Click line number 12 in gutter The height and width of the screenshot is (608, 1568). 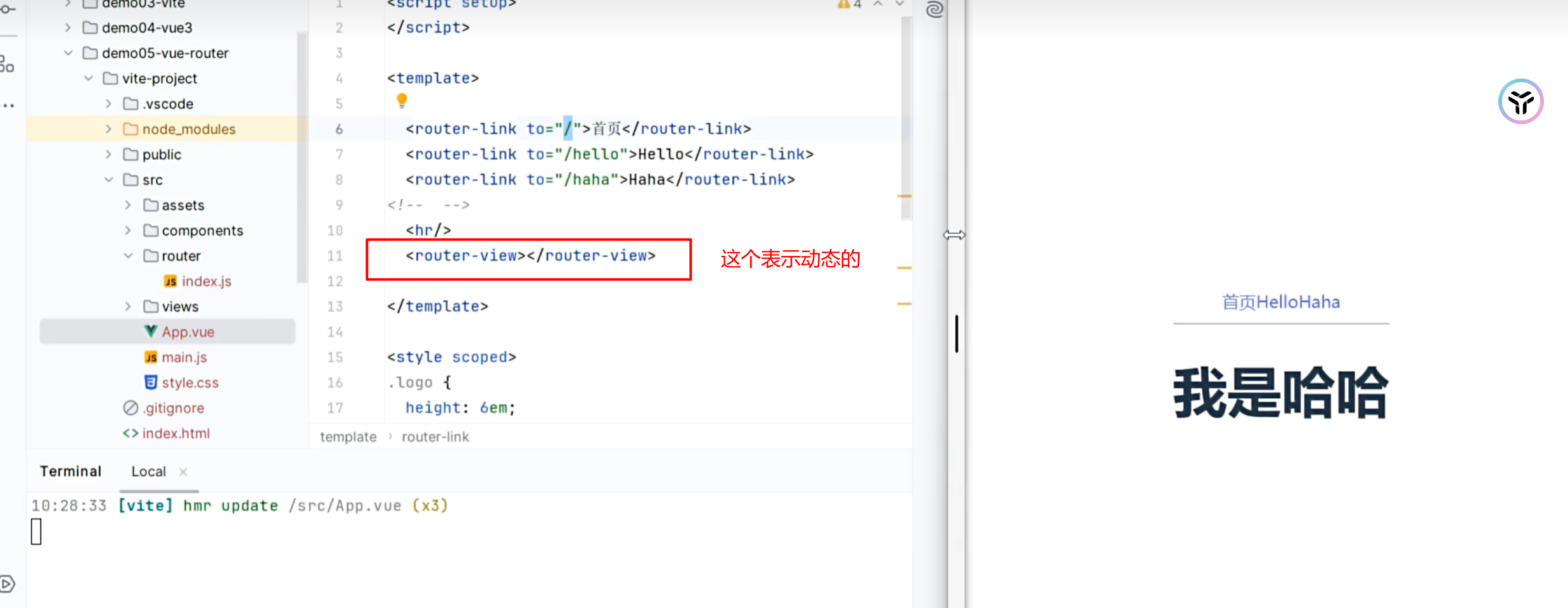(335, 281)
